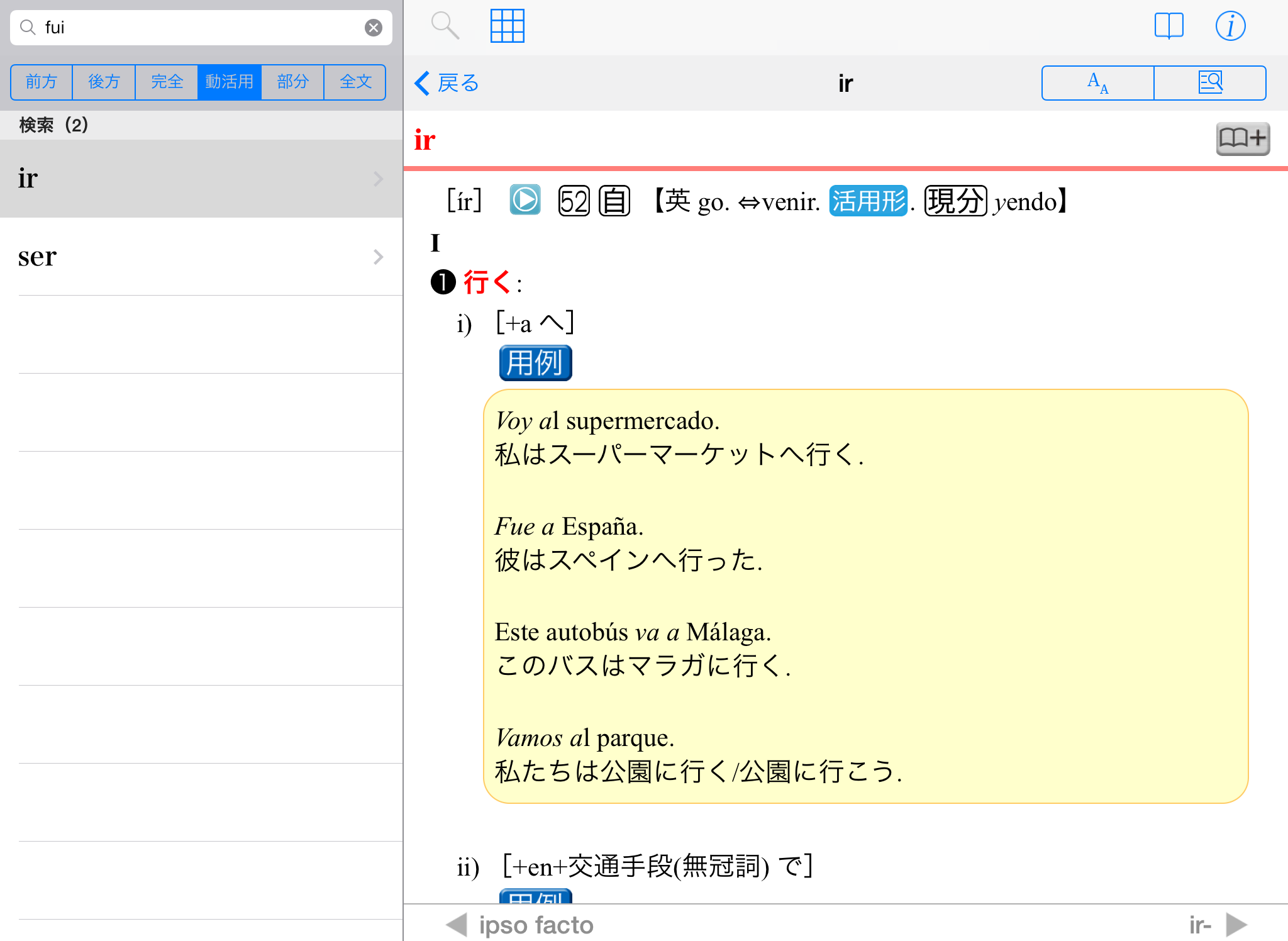Click the magnifying glass search icon

click(x=445, y=26)
